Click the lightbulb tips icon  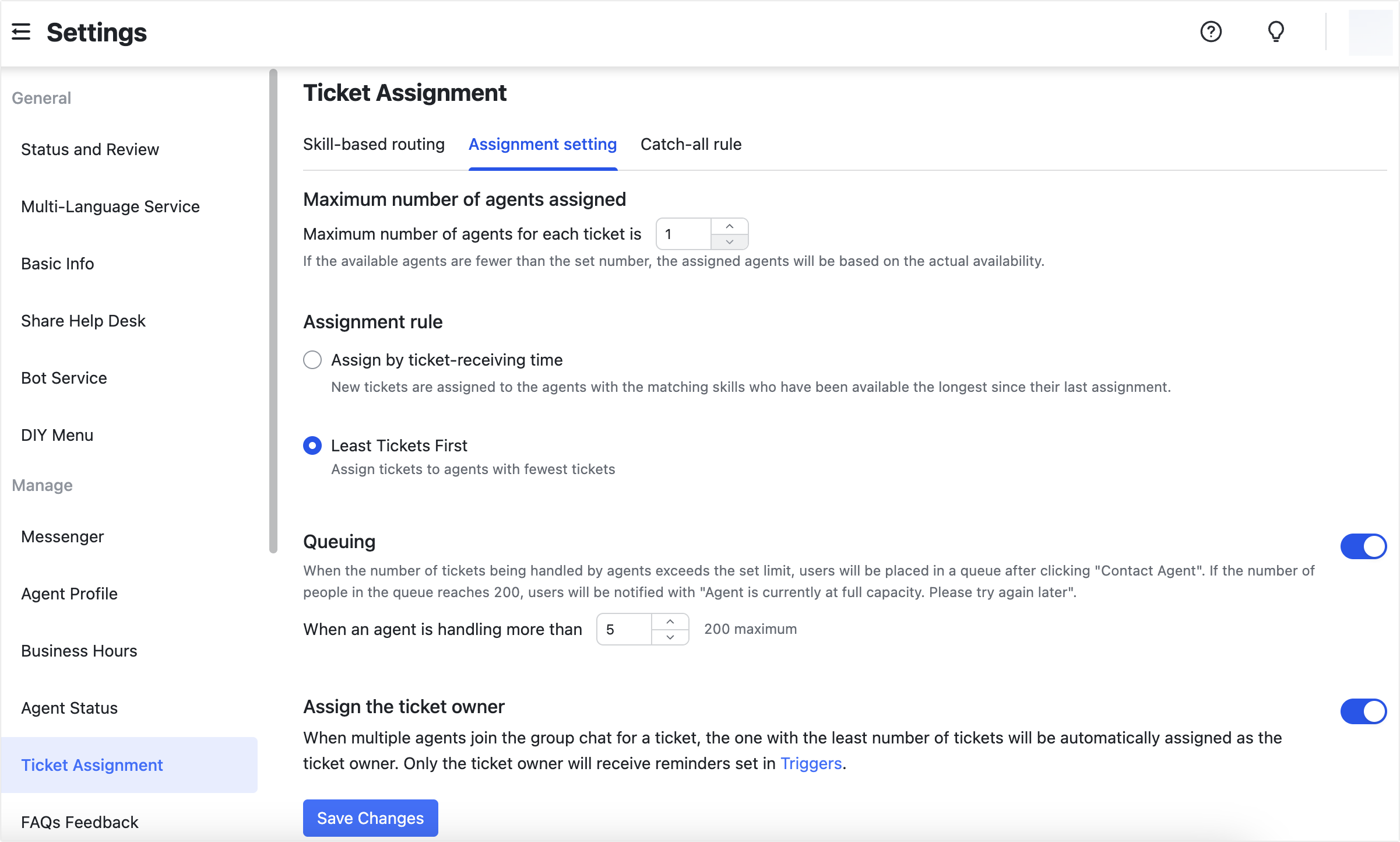pos(1276,31)
